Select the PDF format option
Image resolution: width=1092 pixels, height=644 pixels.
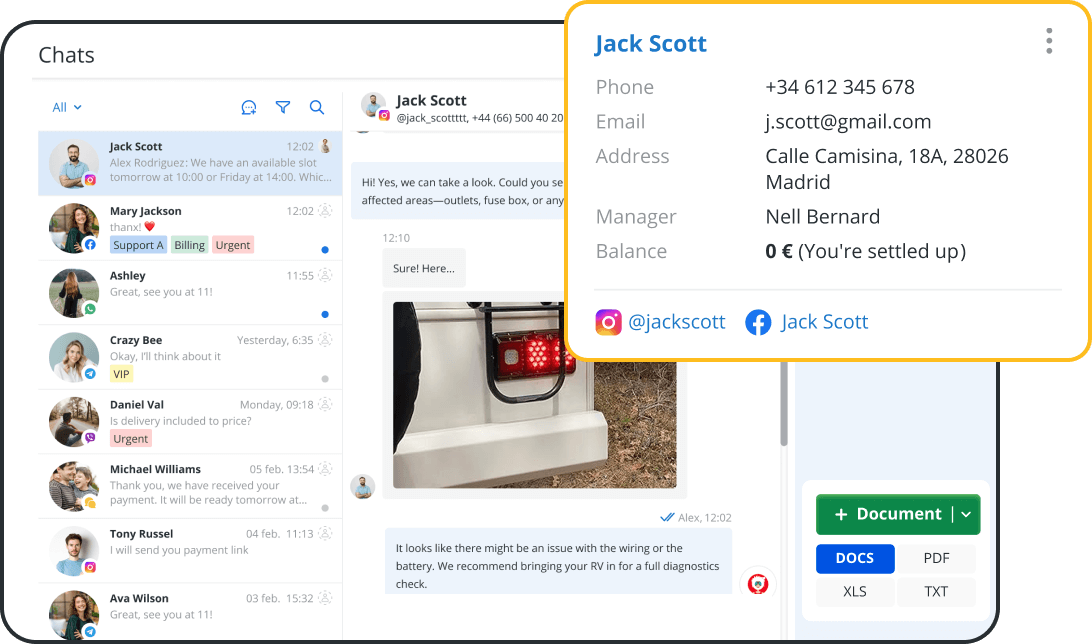point(936,559)
